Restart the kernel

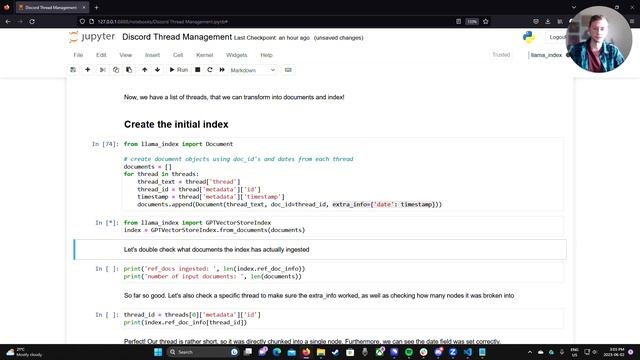pos(210,70)
